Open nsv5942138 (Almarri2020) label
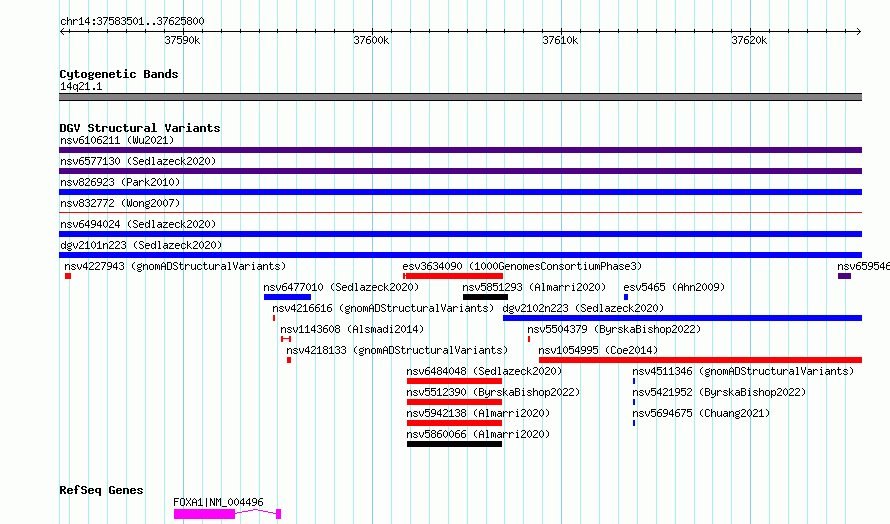This screenshot has width=890, height=524. point(478,413)
